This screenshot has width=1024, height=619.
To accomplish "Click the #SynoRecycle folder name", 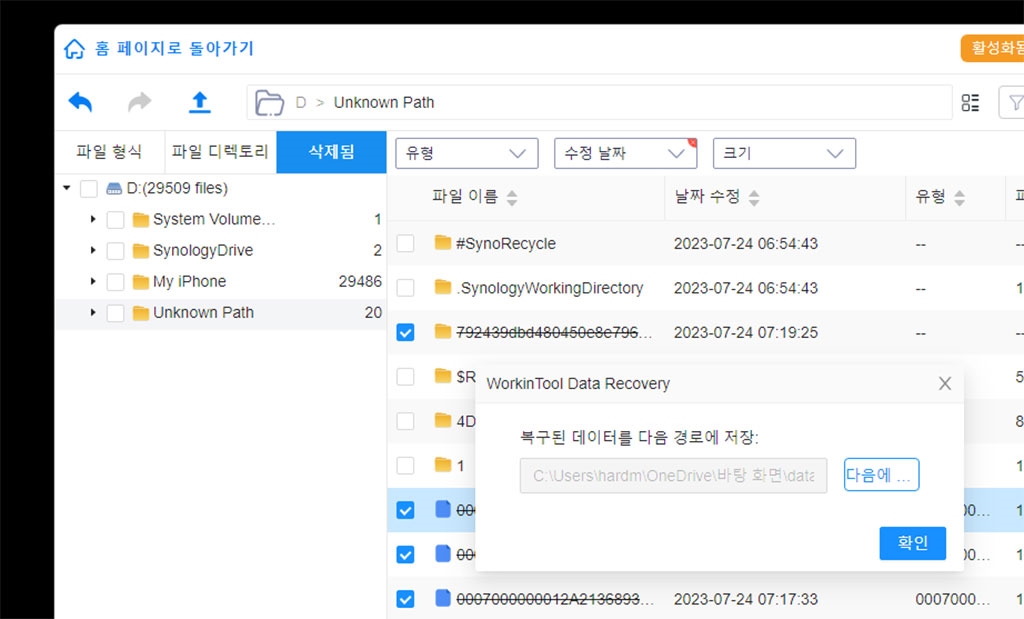I will pyautogui.click(x=505, y=244).
